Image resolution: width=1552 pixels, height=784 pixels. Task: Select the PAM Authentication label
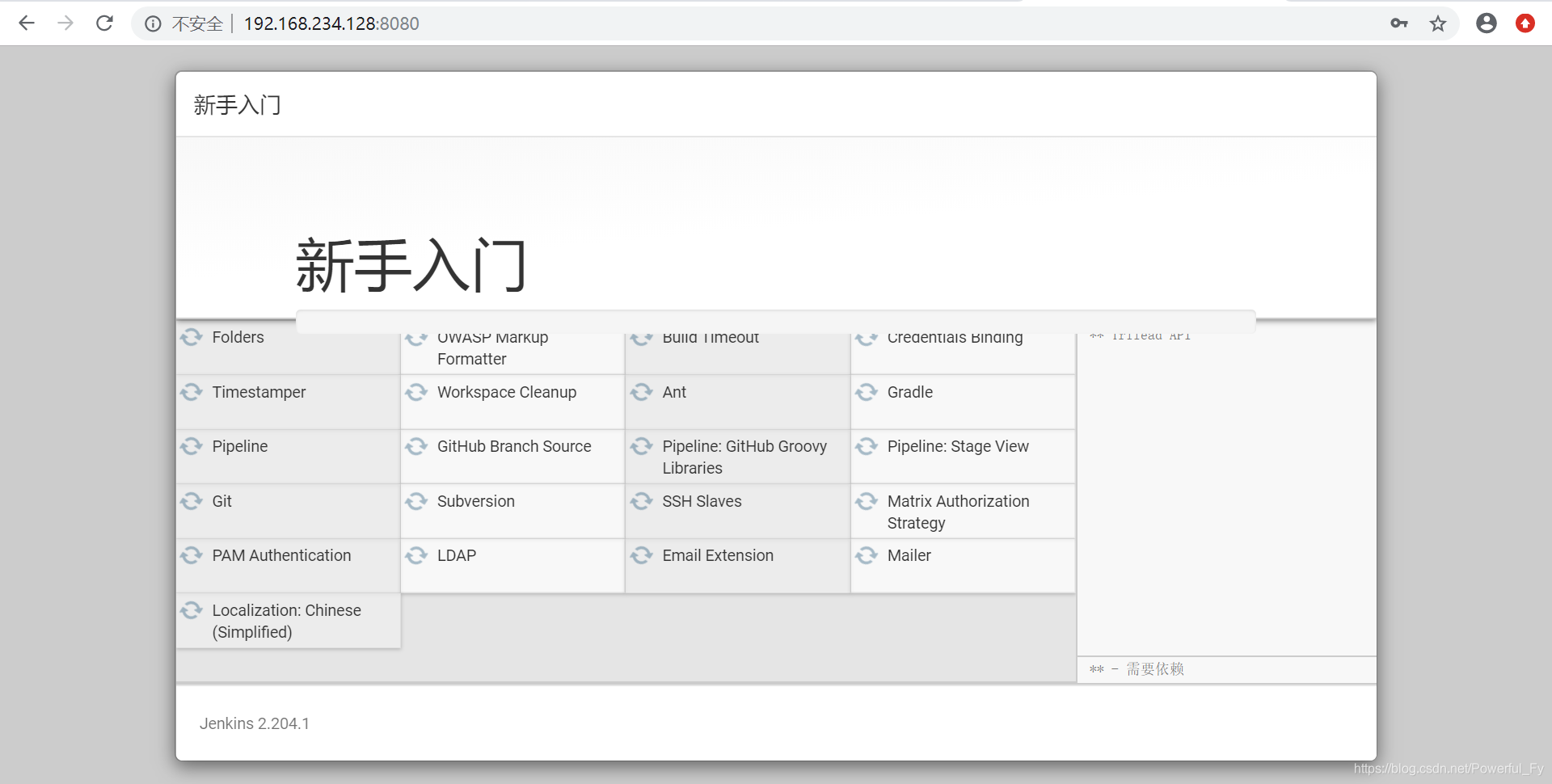[281, 555]
